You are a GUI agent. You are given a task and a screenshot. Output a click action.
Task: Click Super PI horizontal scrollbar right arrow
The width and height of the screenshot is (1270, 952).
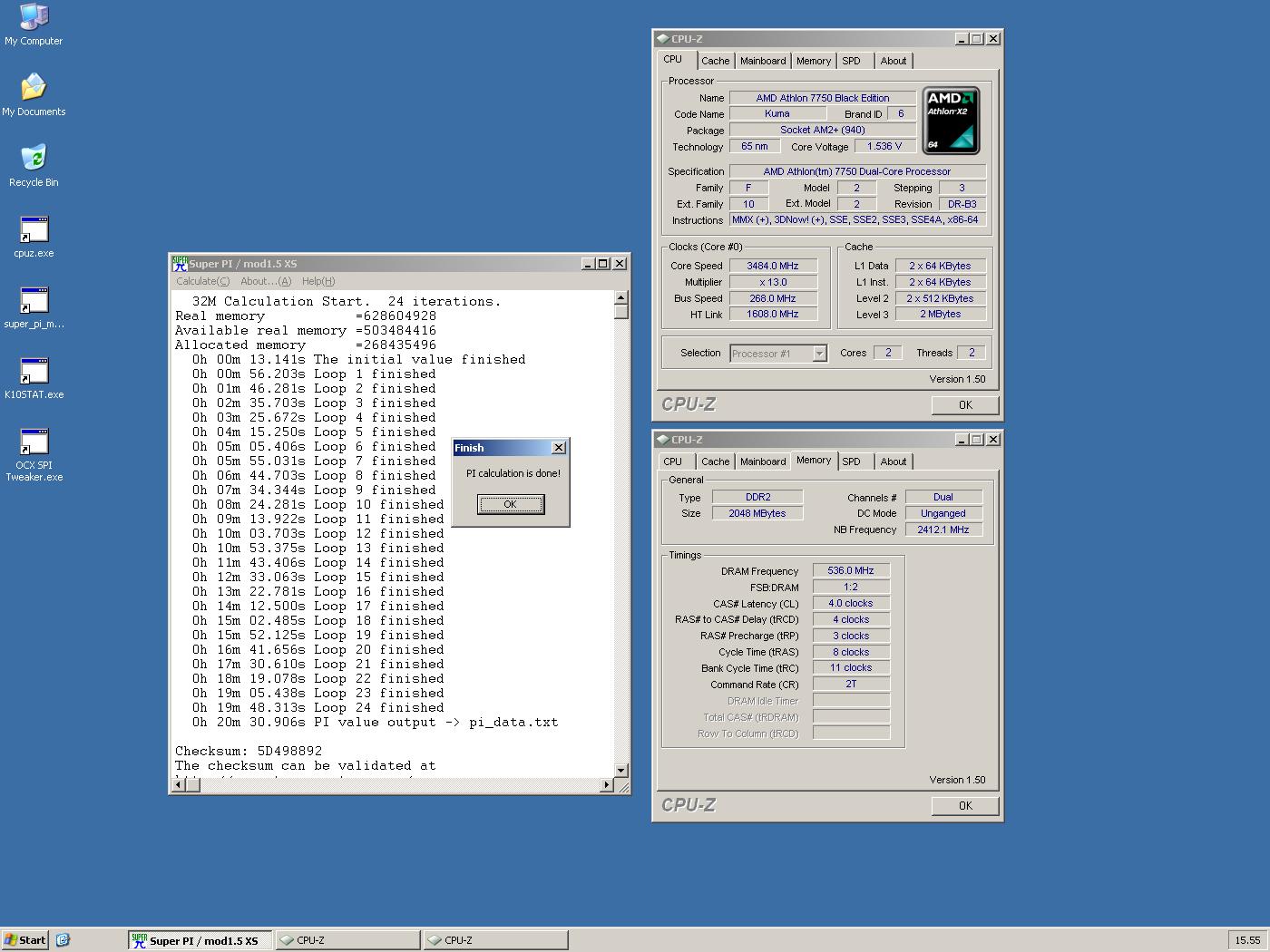click(607, 785)
